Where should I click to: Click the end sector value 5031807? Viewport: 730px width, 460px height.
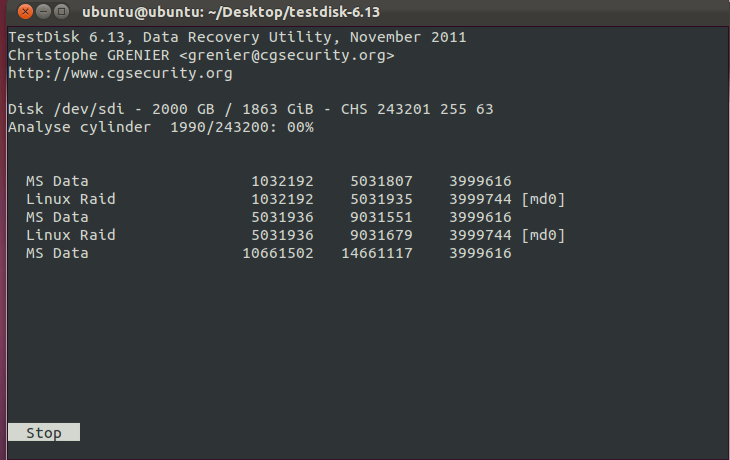click(x=382, y=182)
